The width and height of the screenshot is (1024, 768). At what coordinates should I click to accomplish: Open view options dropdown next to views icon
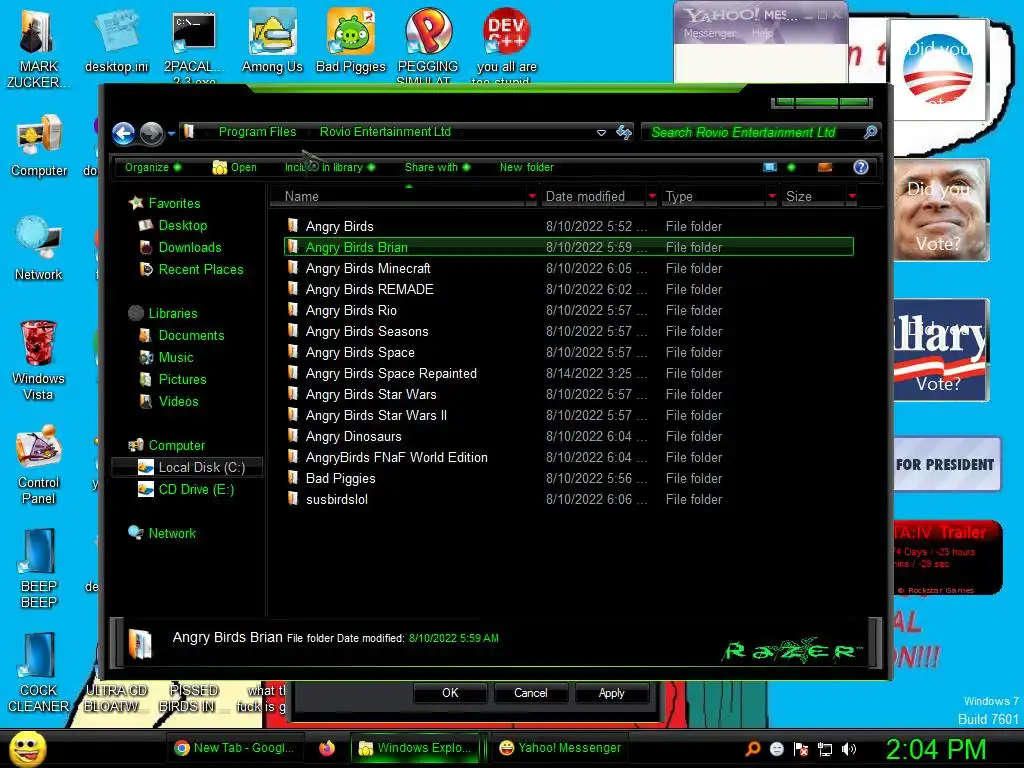coord(792,167)
